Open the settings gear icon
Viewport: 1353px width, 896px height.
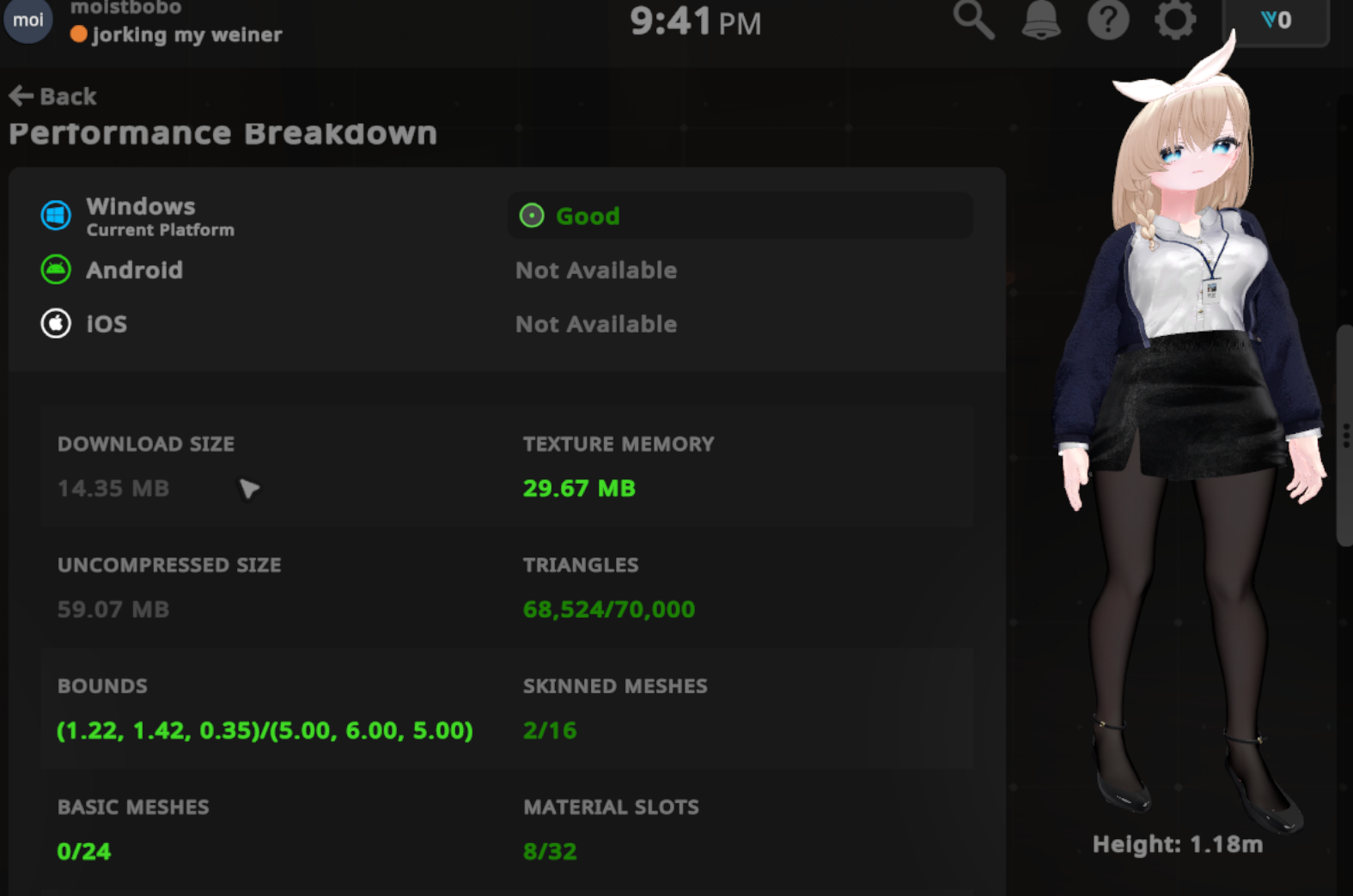[1175, 19]
